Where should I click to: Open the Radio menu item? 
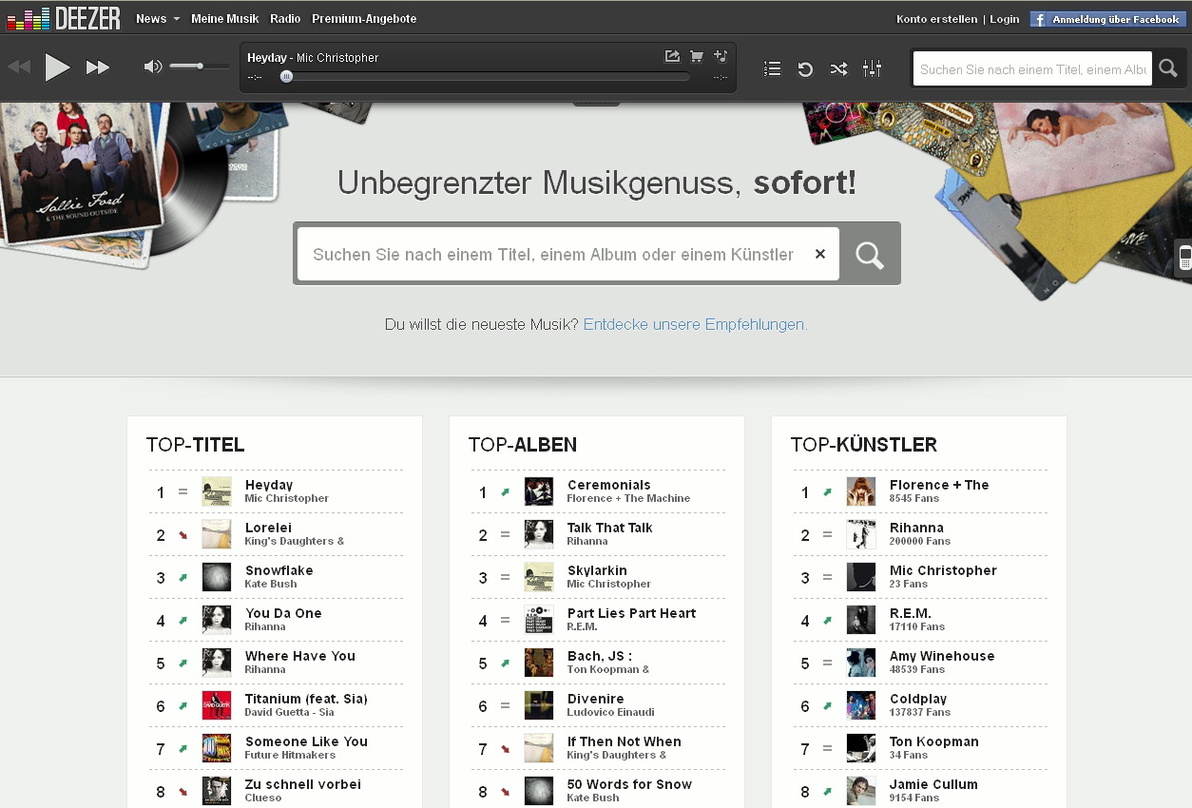pyautogui.click(x=285, y=19)
